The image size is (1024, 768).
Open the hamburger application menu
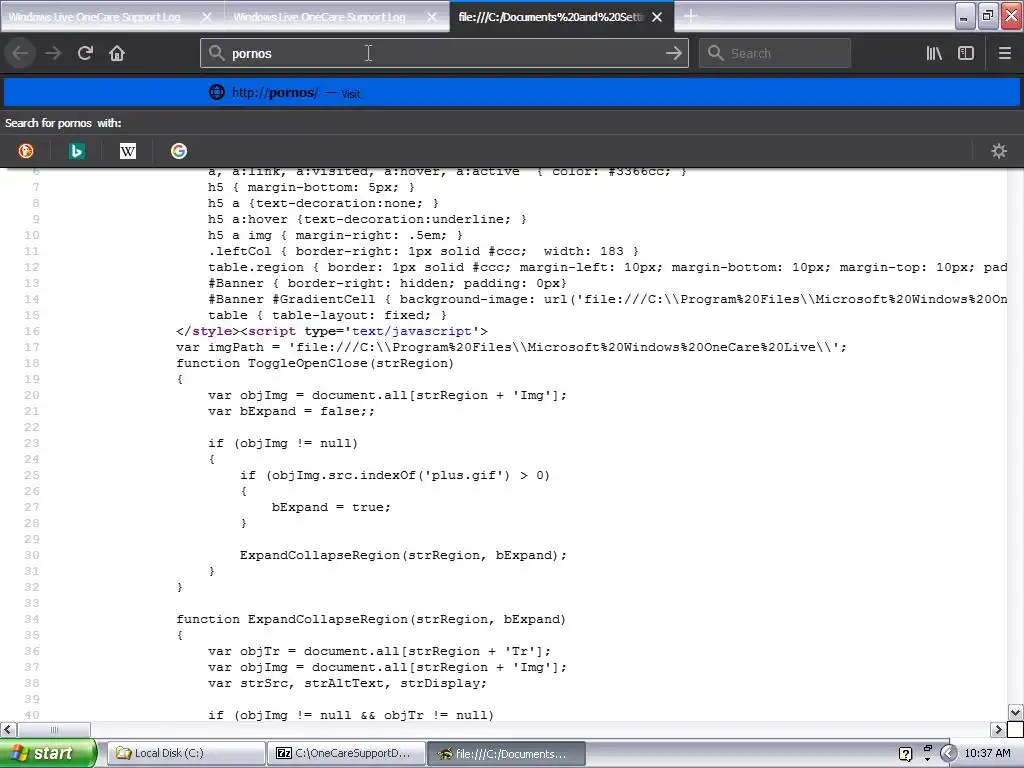[1004, 53]
